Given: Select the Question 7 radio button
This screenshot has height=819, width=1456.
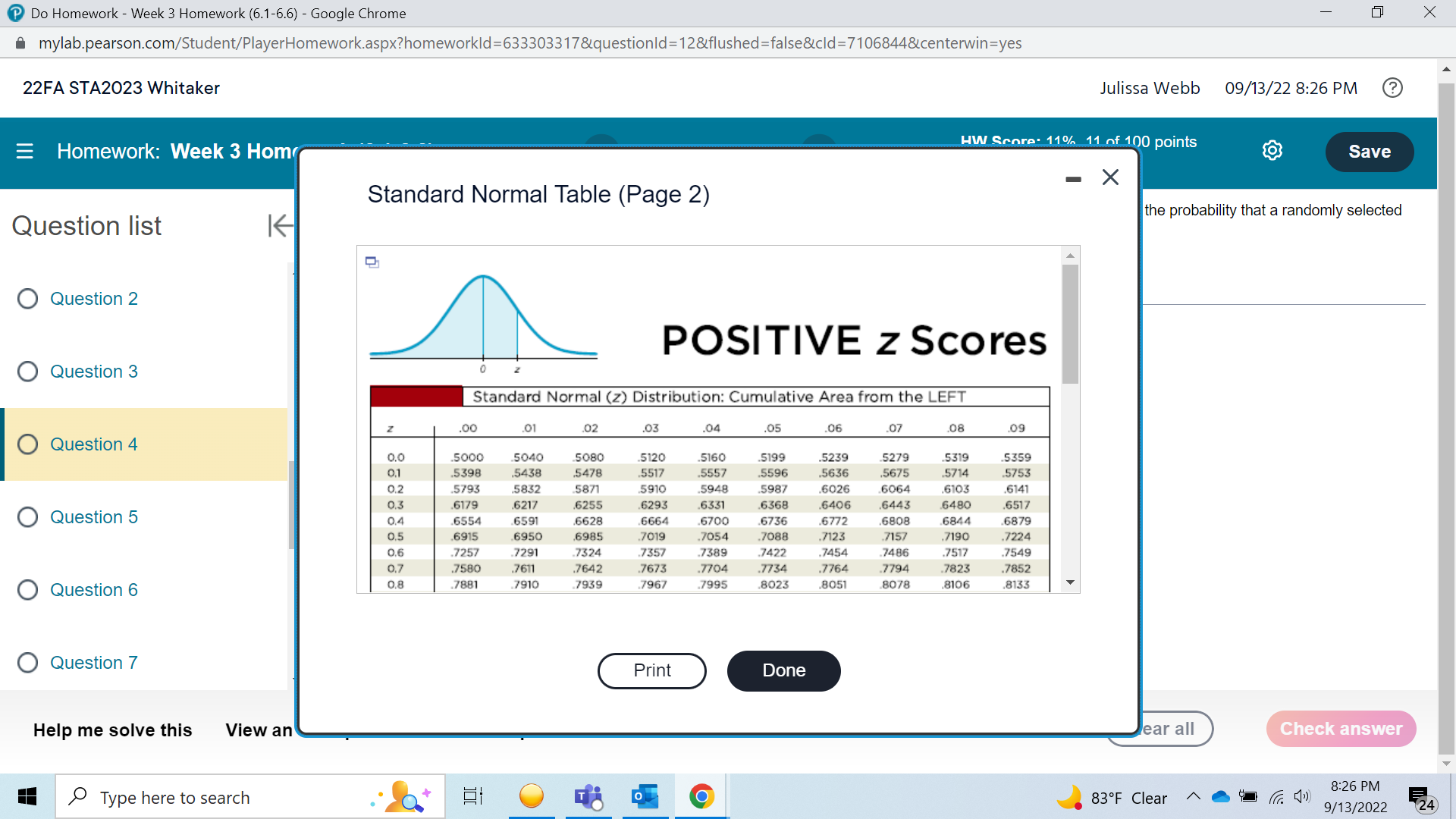Looking at the screenshot, I should 27,662.
